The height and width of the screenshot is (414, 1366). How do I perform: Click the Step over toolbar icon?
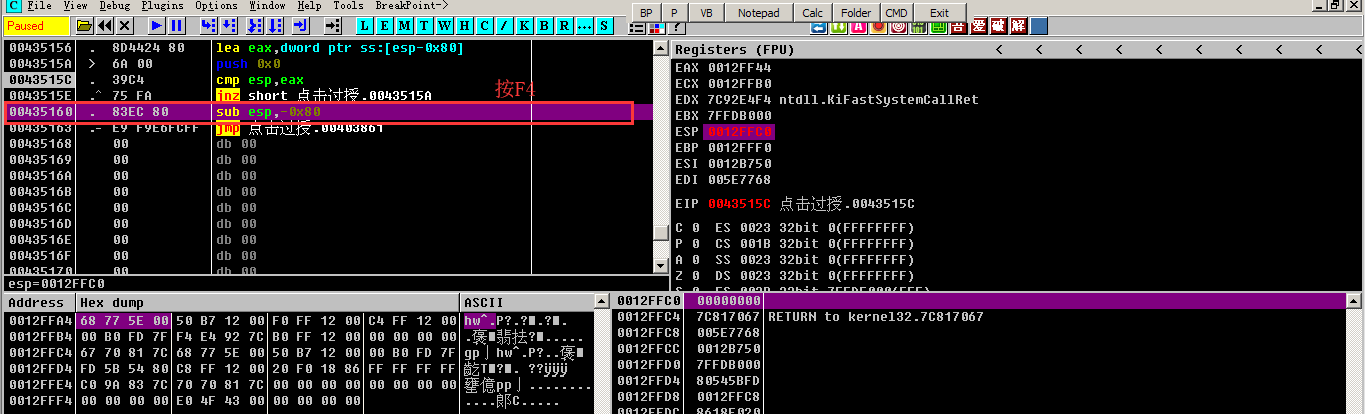point(231,25)
